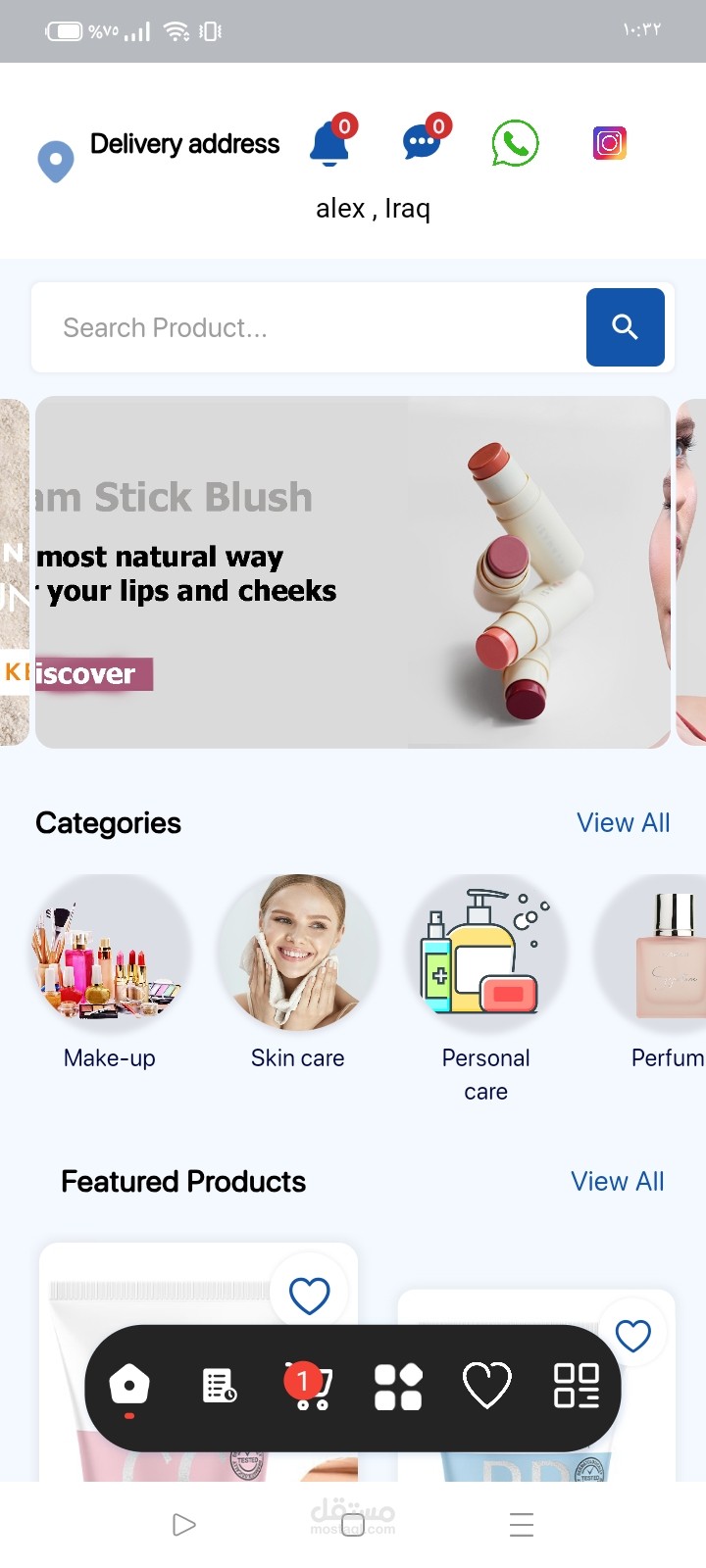Click the Discover button on banner
The image size is (706, 1568).
94,674
